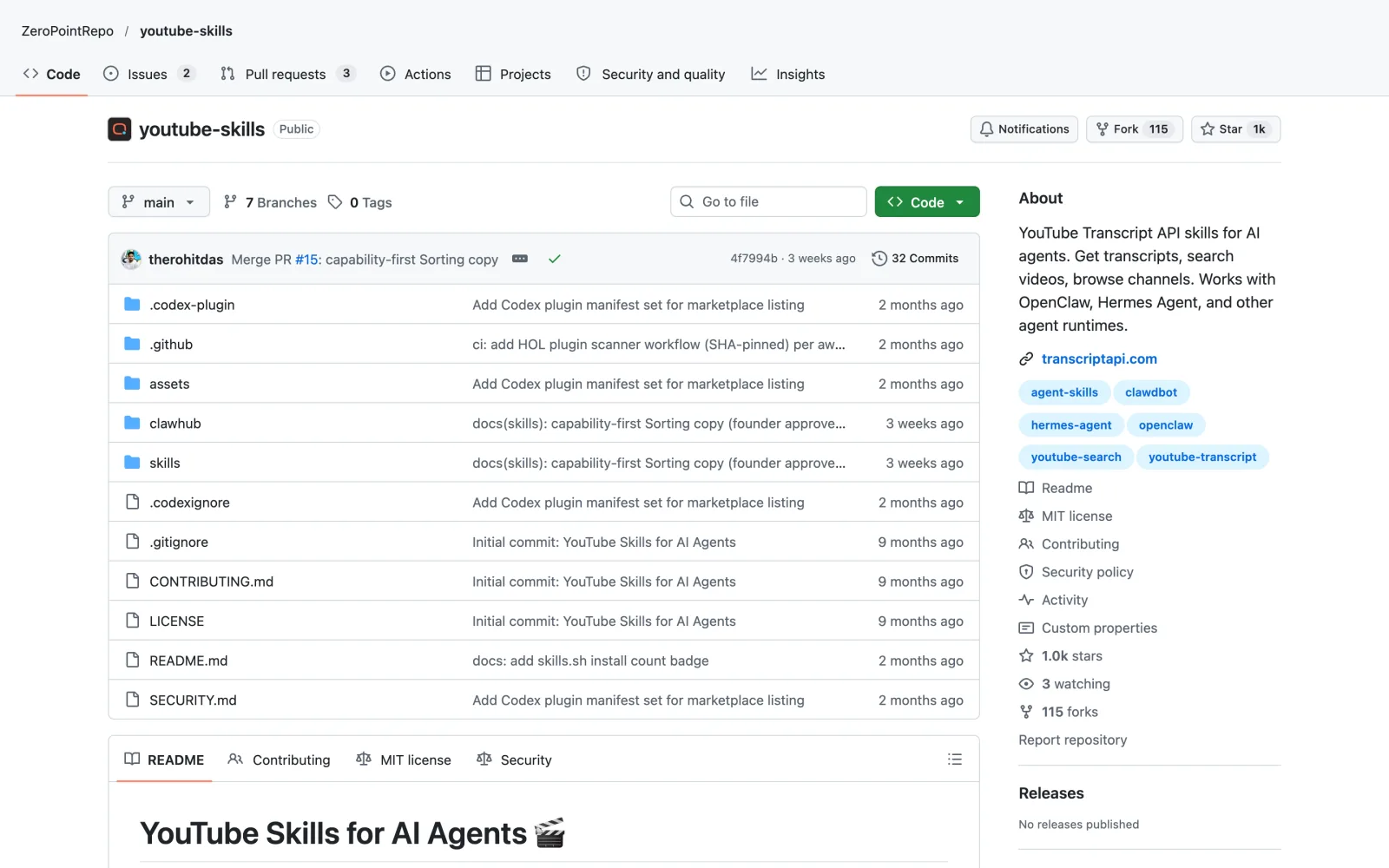Expand commit message ellipsis button
1389x868 pixels.
pyautogui.click(x=520, y=259)
